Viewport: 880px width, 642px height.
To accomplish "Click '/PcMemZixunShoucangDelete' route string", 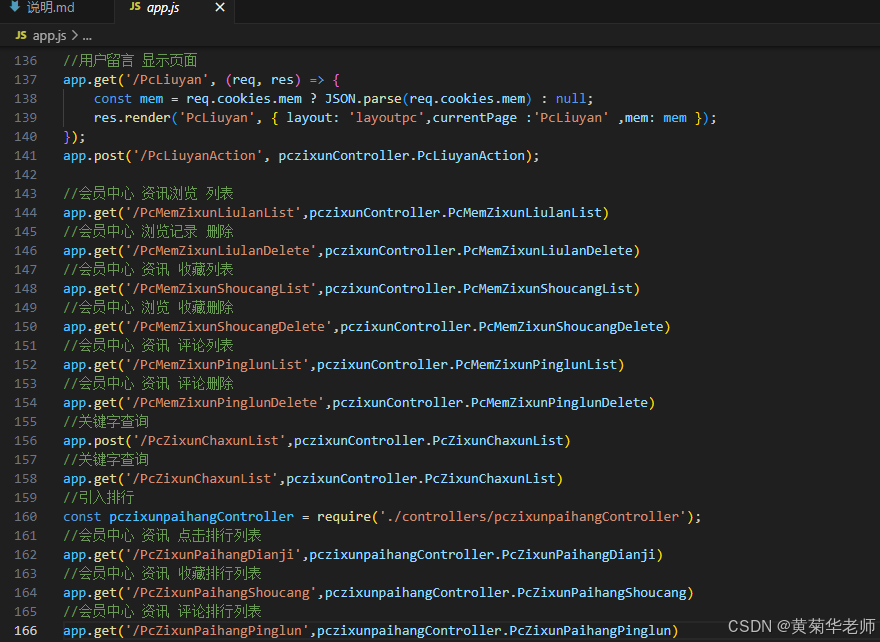I will pos(228,327).
